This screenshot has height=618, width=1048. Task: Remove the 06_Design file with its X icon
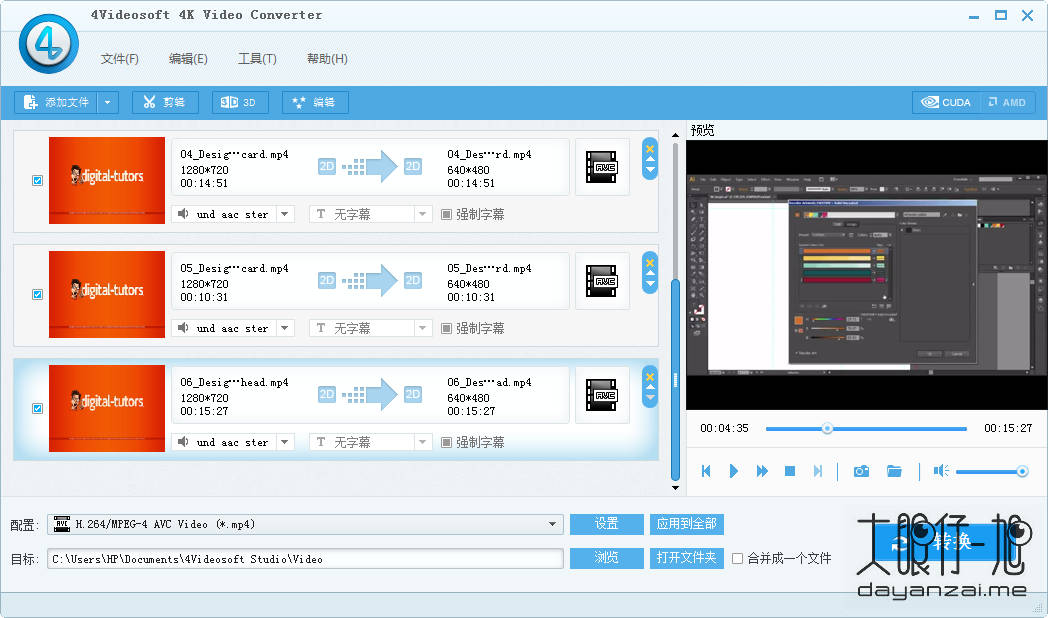(650, 377)
